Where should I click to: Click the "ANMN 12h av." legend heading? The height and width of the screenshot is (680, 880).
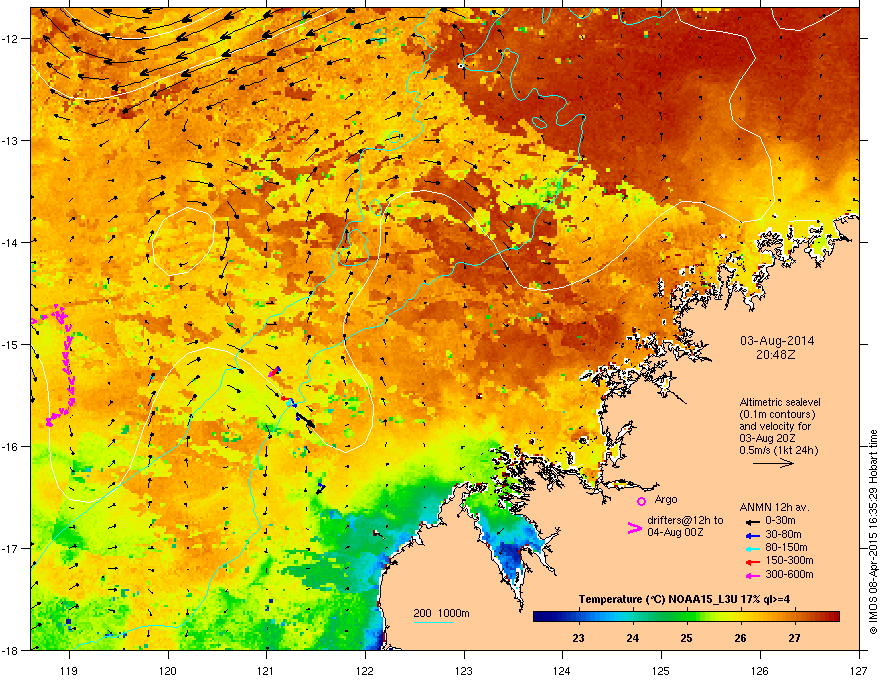(x=774, y=507)
